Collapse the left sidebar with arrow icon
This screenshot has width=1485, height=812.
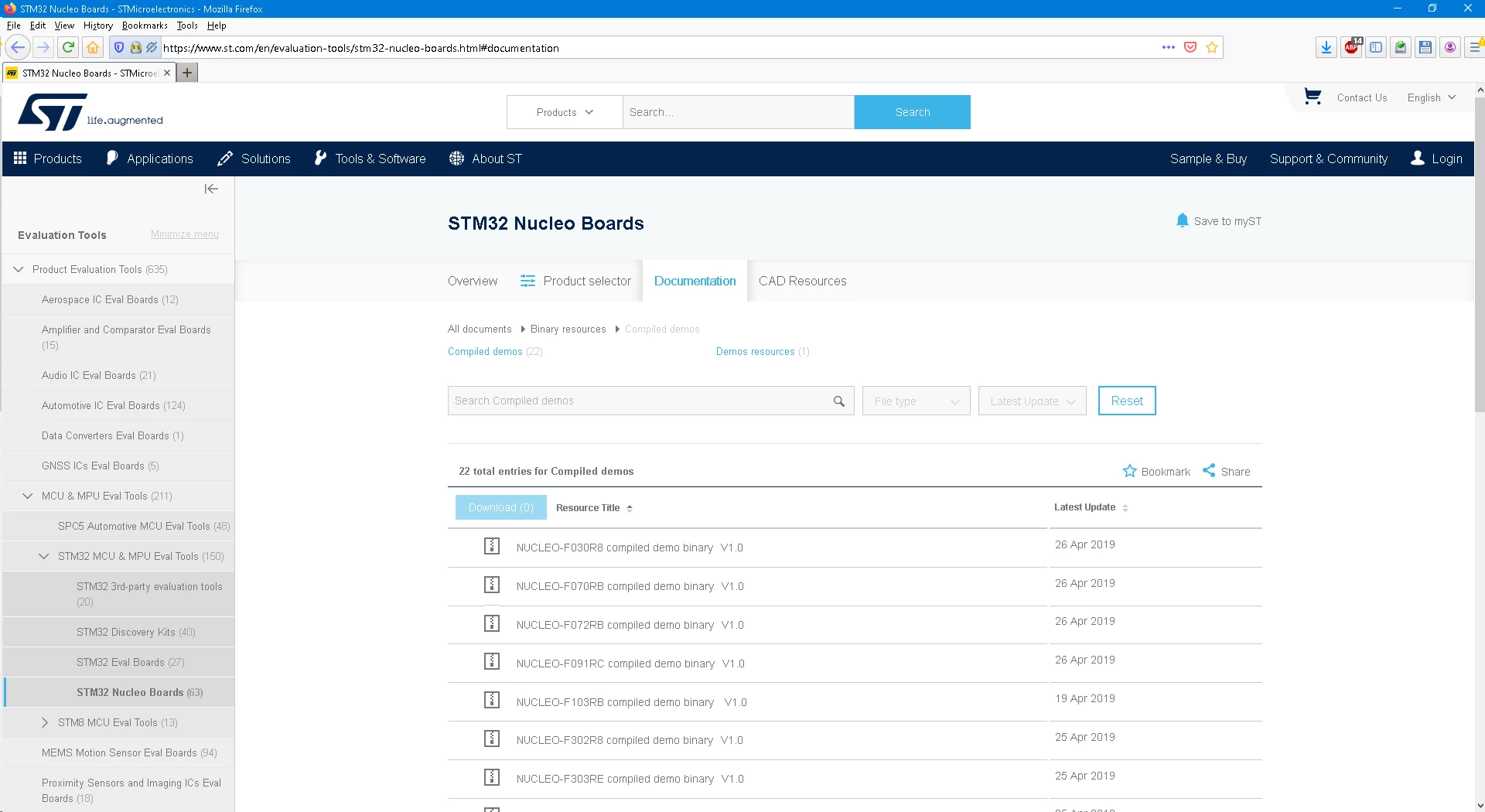211,189
